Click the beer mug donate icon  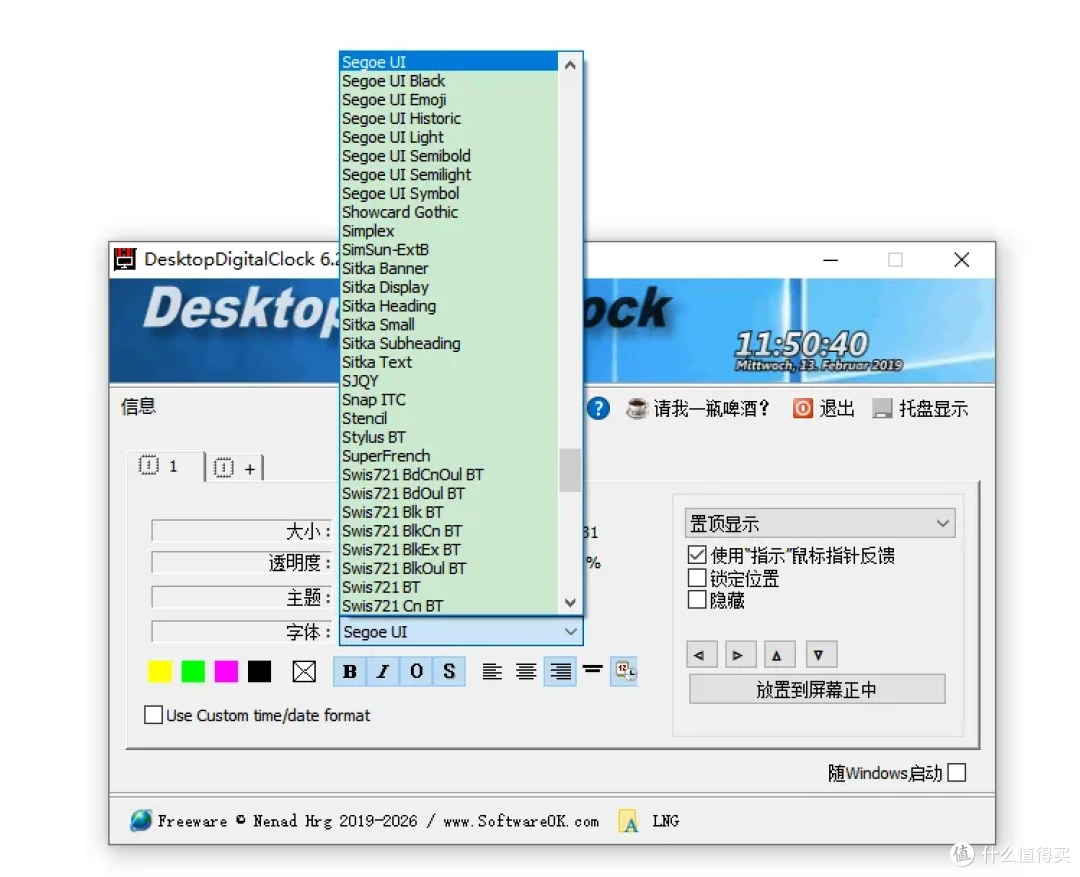coord(636,409)
